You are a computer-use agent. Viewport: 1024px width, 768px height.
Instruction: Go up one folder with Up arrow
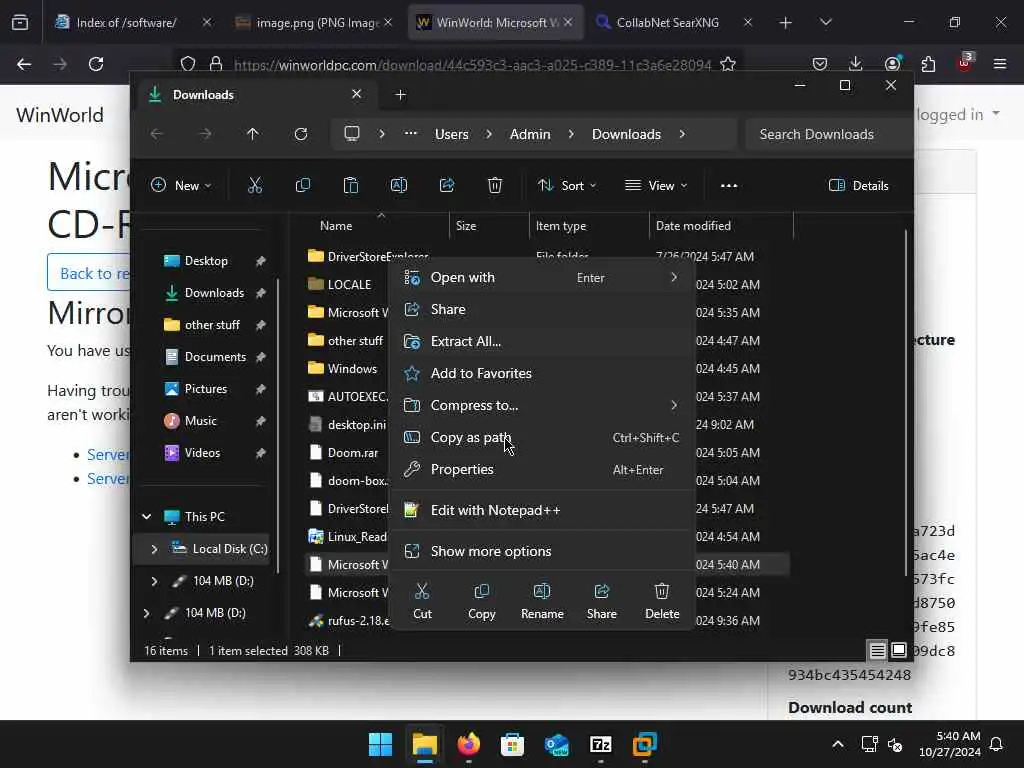pos(253,134)
